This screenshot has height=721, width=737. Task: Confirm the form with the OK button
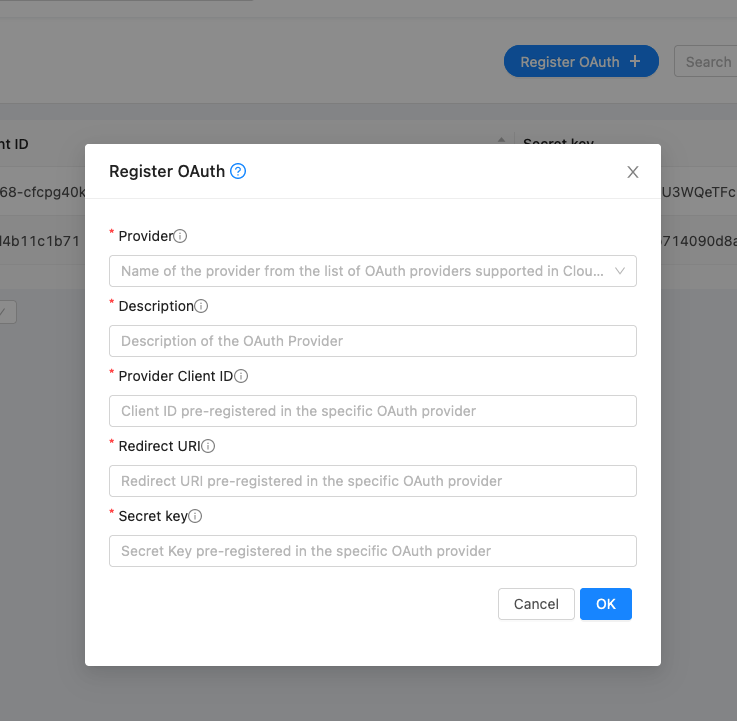605,604
